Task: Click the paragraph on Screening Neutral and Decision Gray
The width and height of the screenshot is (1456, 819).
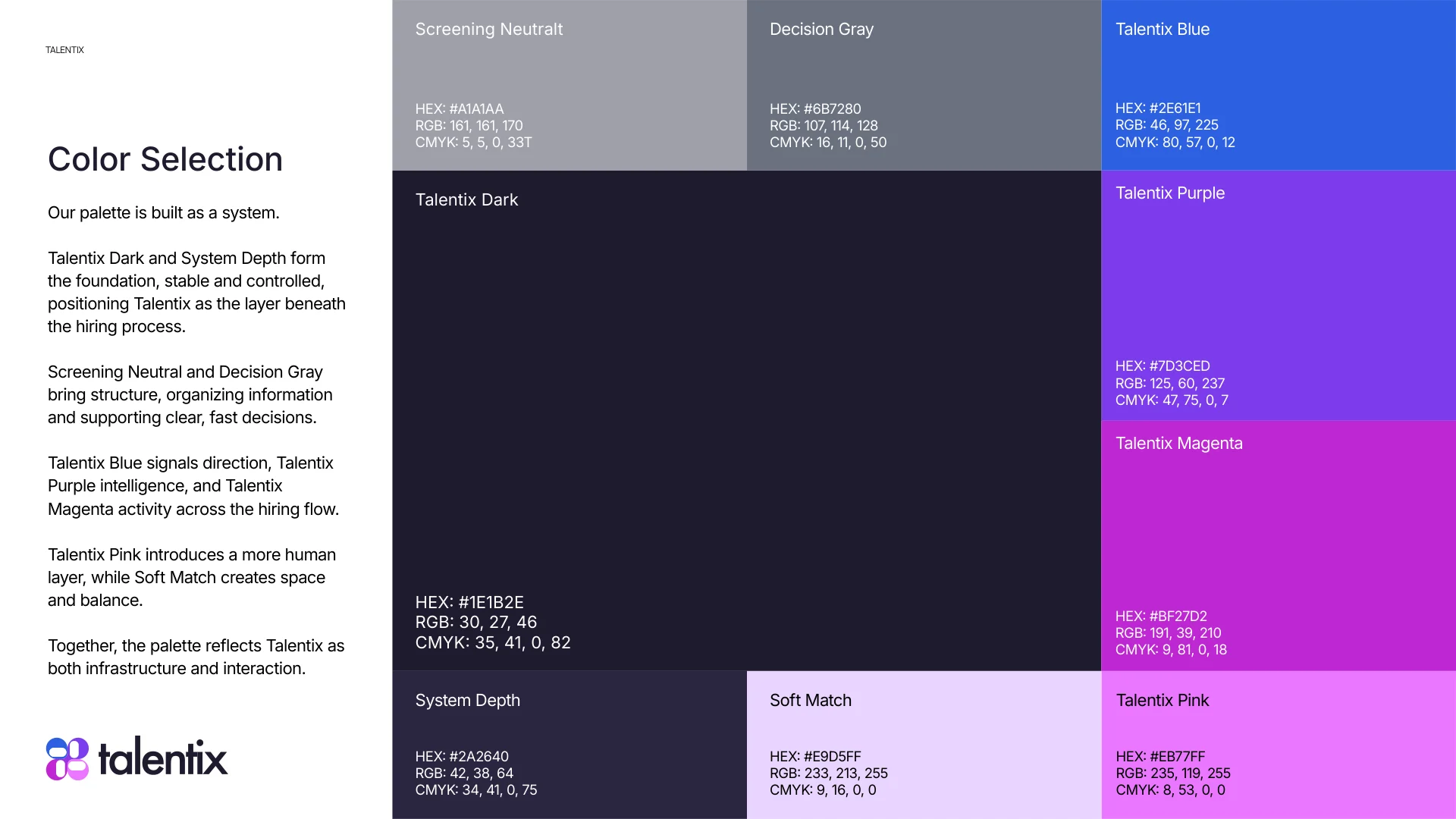Action: click(x=190, y=395)
